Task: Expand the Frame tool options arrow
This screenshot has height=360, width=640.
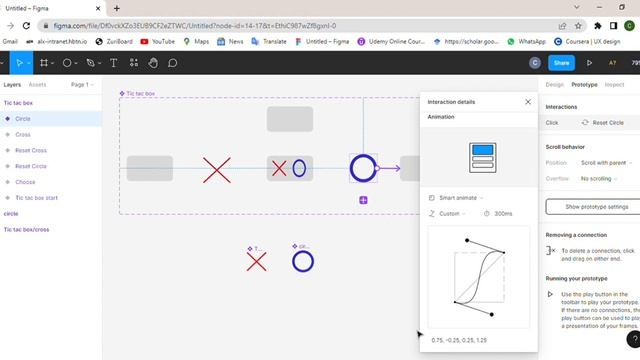Action: tap(53, 63)
